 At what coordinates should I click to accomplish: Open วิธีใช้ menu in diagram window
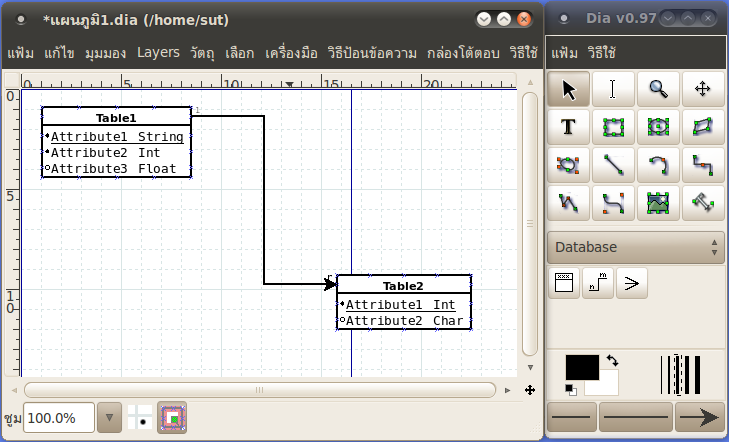(523, 53)
